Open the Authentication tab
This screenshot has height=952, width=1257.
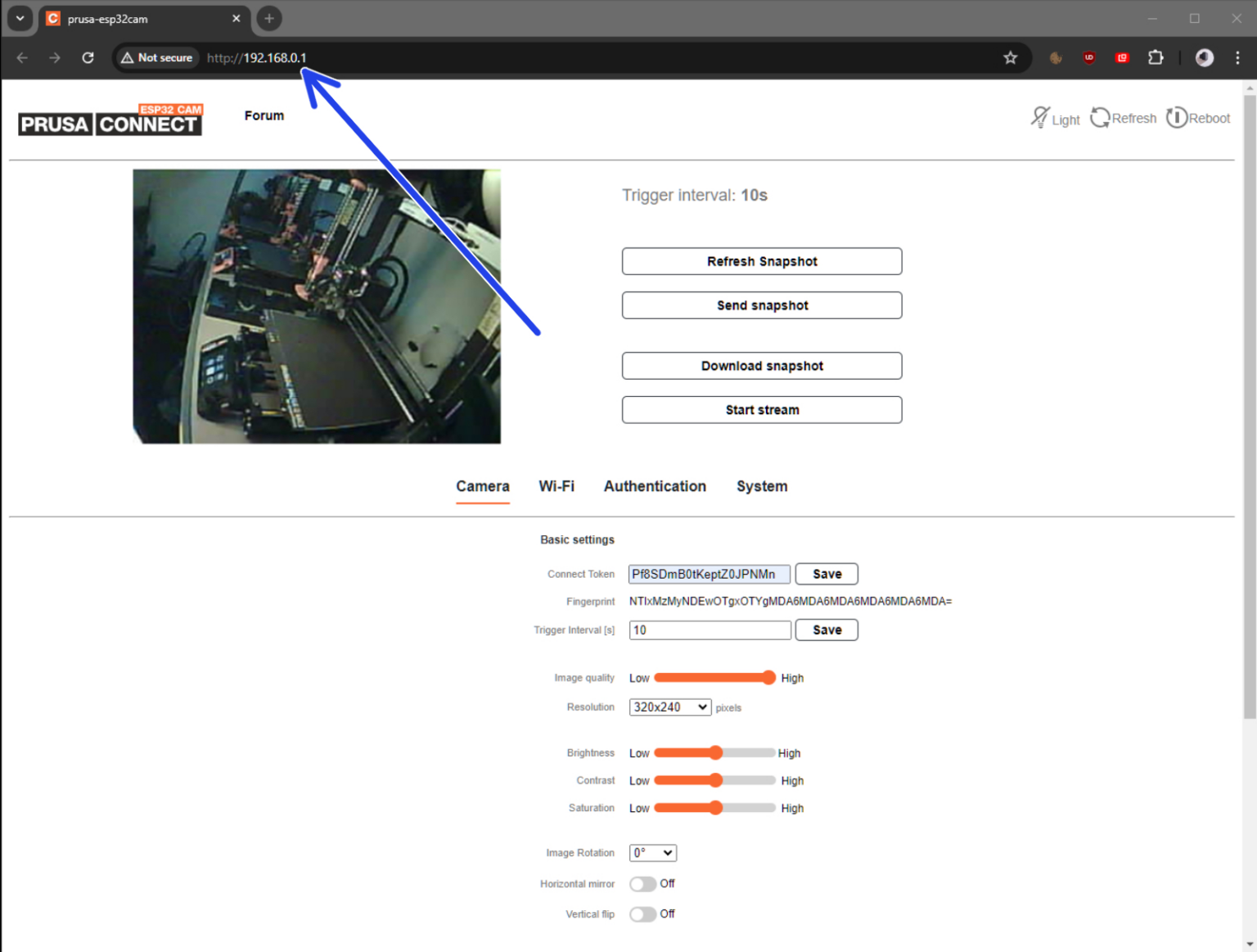coord(655,485)
